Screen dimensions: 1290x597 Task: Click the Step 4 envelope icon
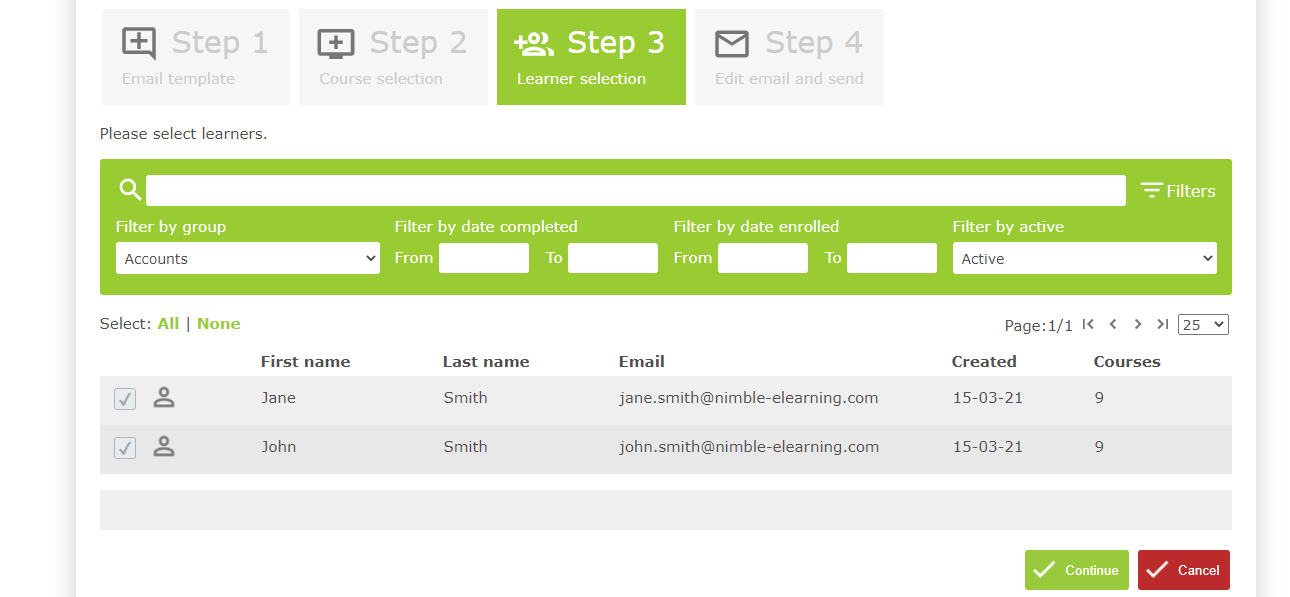[731, 42]
